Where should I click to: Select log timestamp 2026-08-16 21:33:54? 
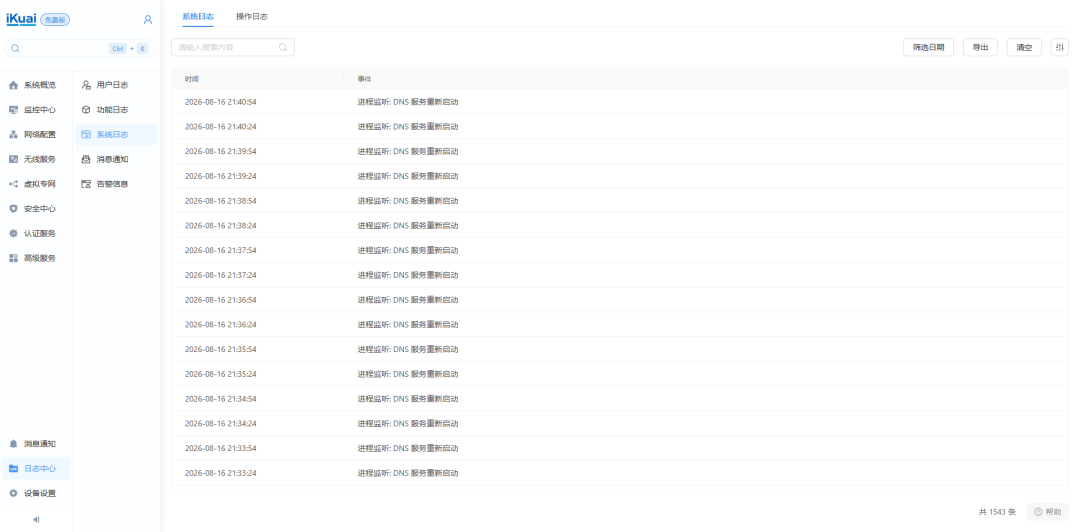point(220,449)
